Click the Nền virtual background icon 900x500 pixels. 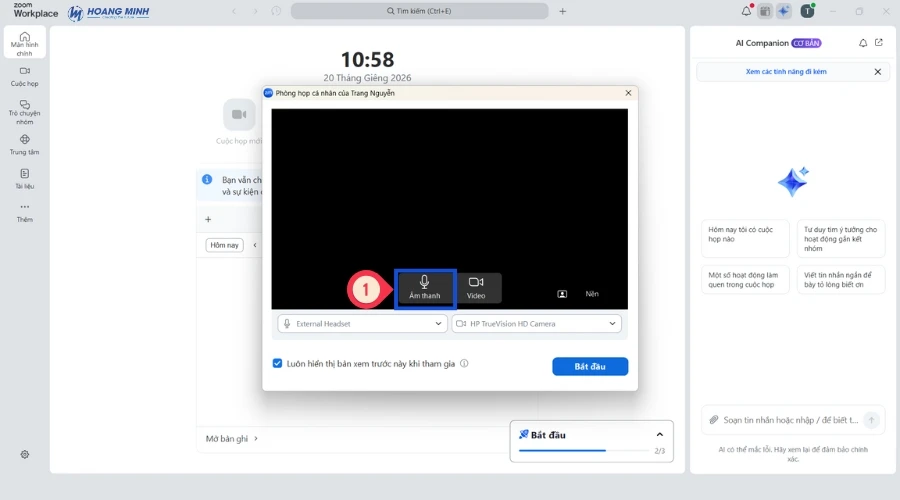tap(563, 294)
